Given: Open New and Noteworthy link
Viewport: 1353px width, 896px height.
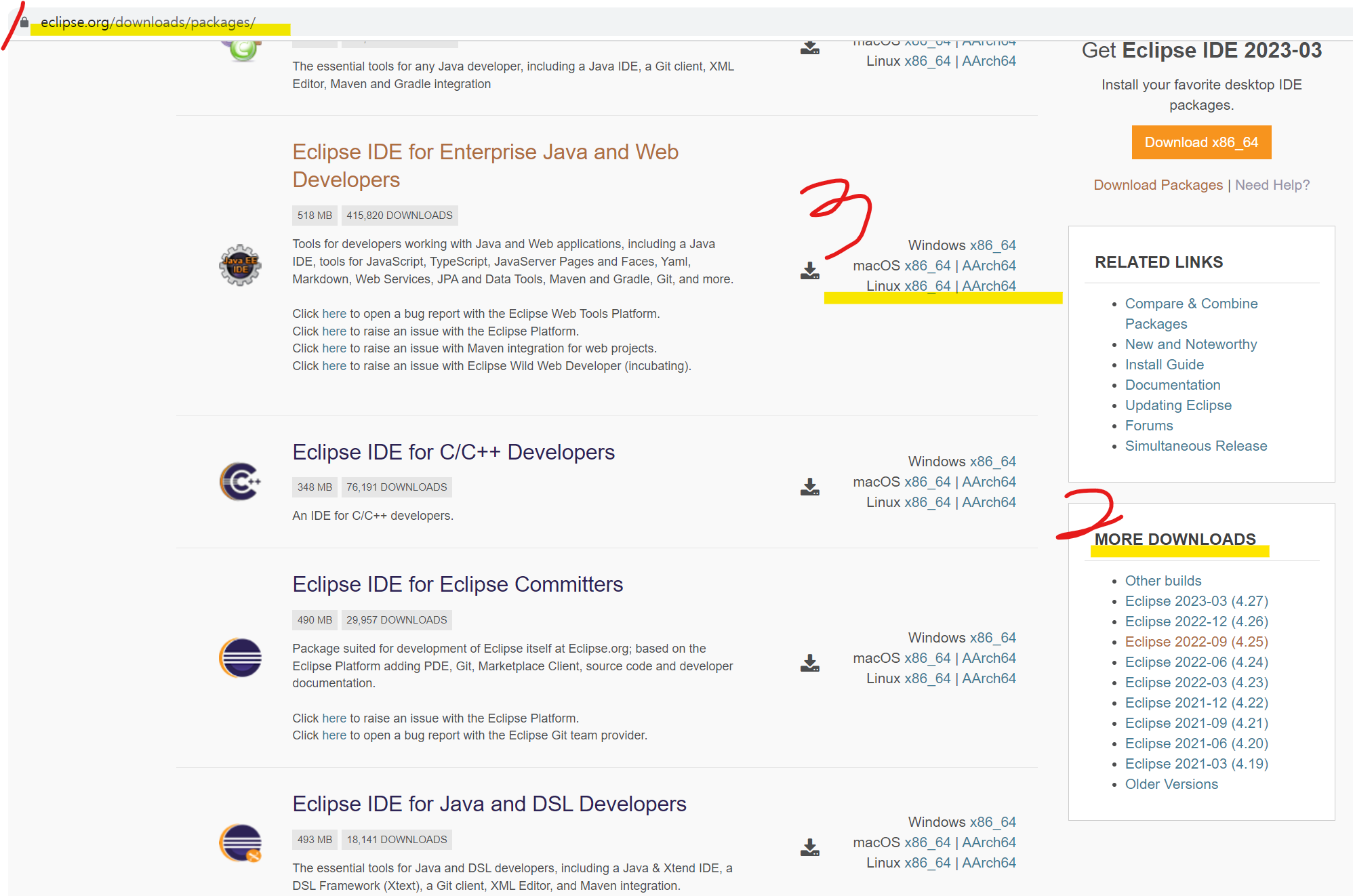Looking at the screenshot, I should point(1191,344).
